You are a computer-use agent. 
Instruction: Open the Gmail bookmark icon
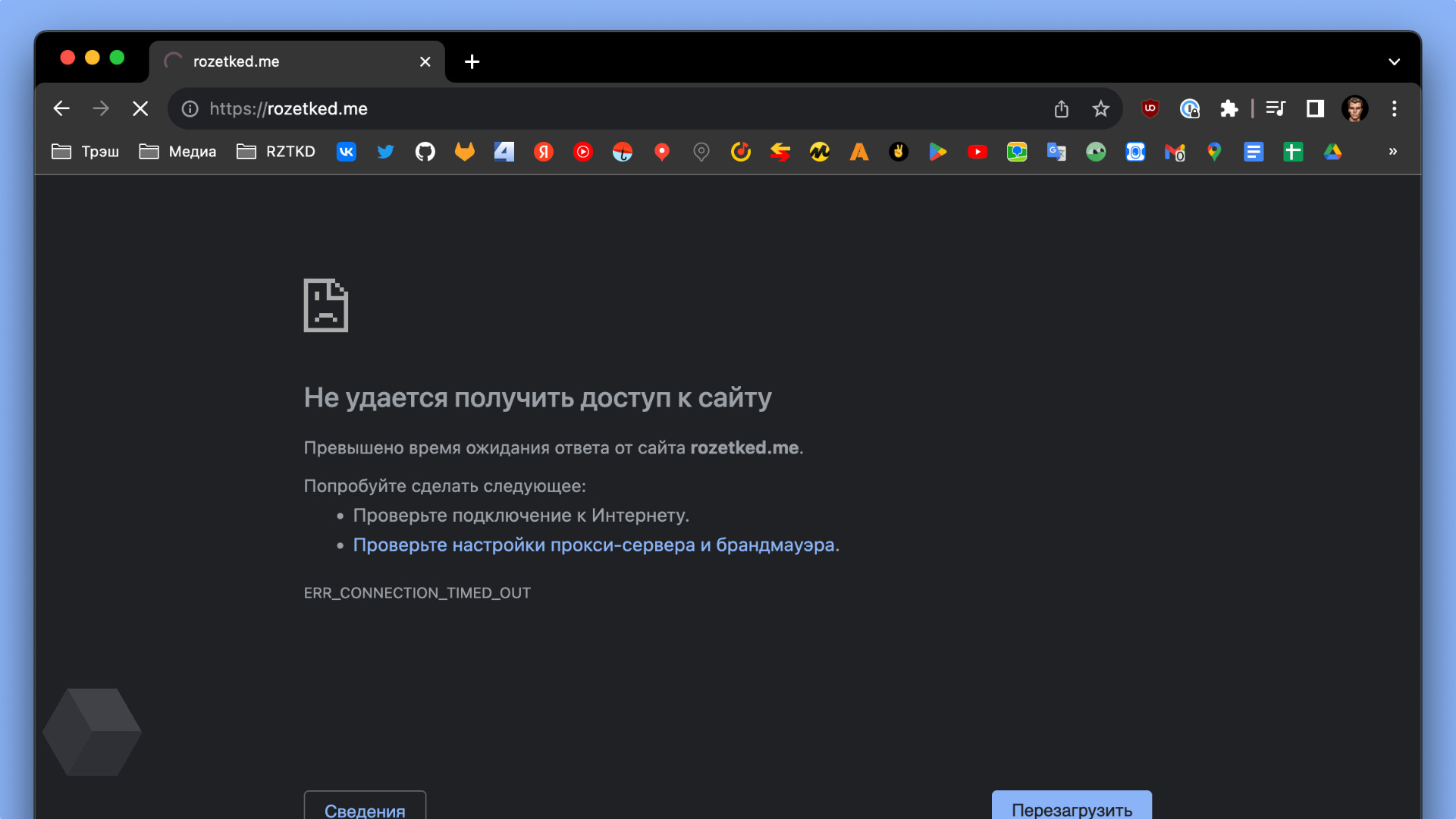(1175, 152)
